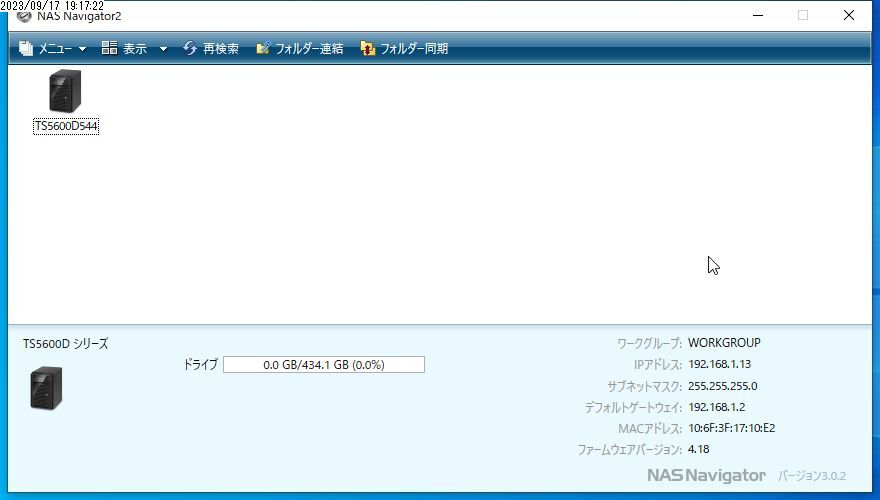The height and width of the screenshot is (500, 880).
Task: Click the MAC address 10:6F:3F:17:10:E2
Action: pyautogui.click(x=731, y=428)
